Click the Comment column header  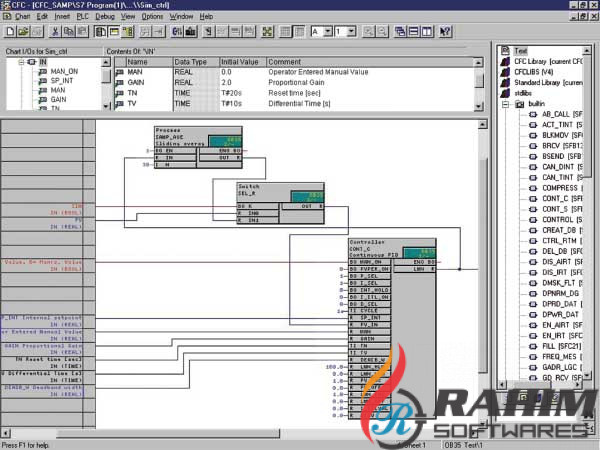coord(370,62)
